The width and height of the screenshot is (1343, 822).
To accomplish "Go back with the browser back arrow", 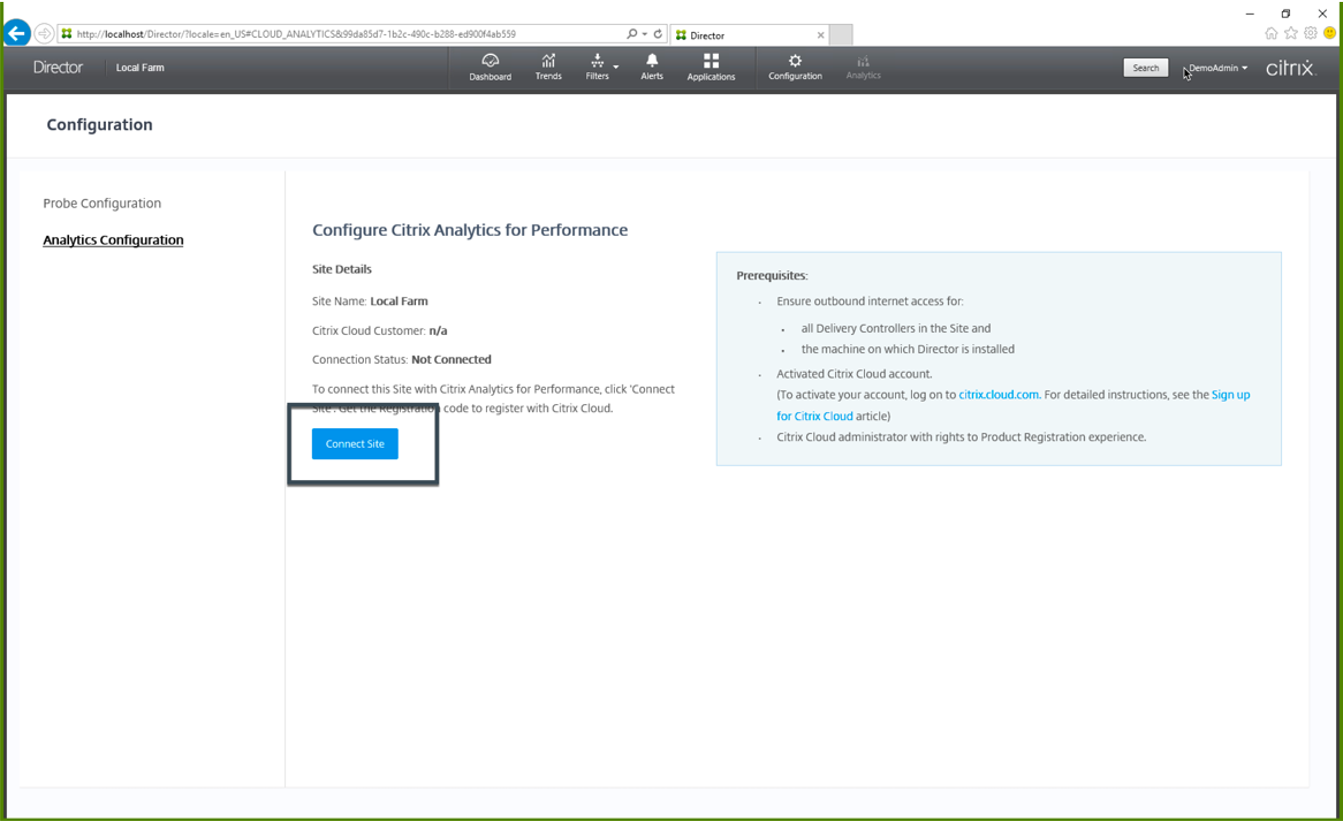I will (17, 34).
